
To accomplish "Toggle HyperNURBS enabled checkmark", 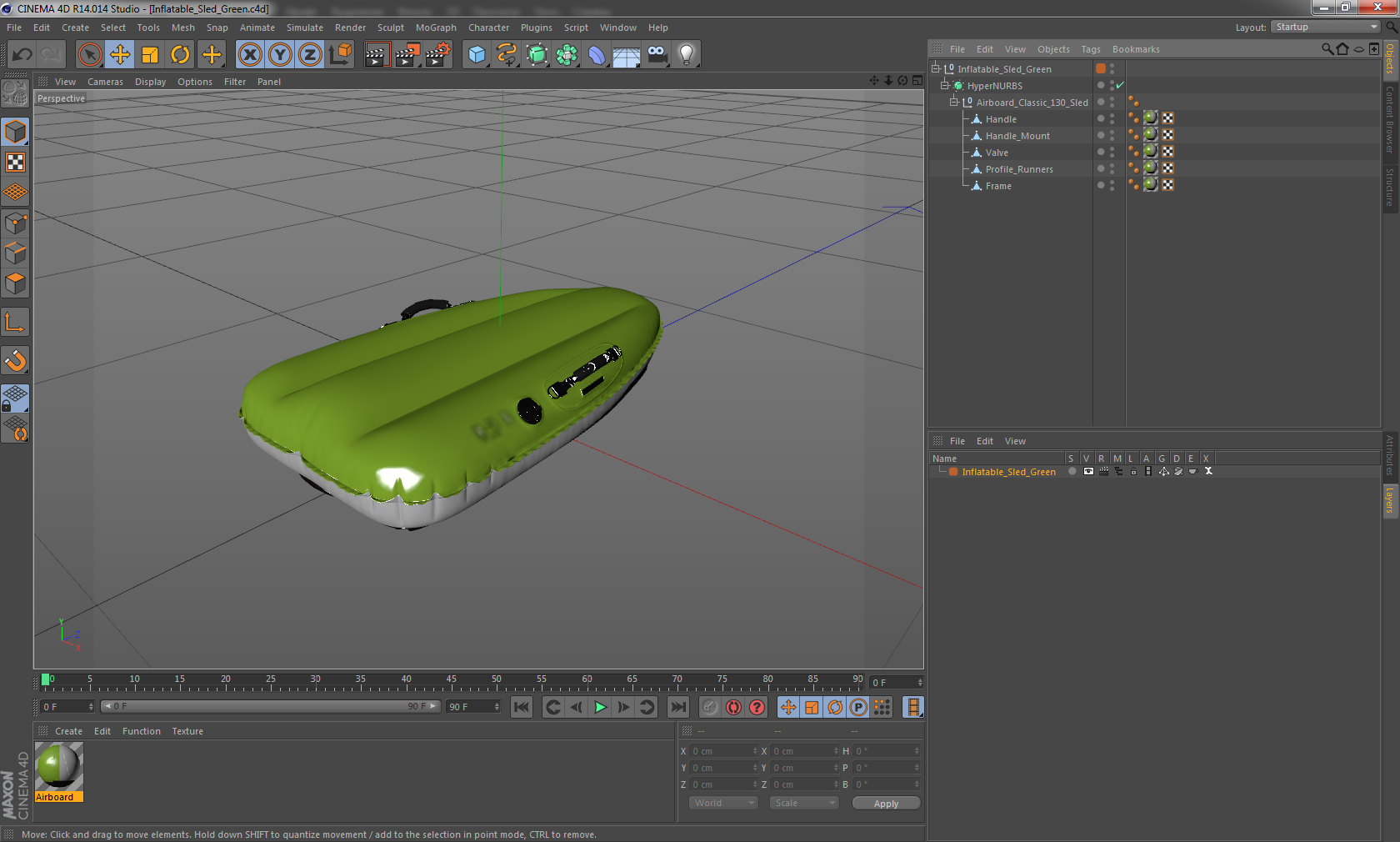I will (x=1121, y=85).
